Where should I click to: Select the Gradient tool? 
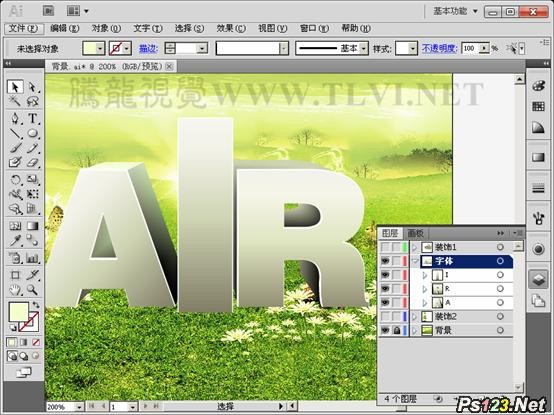(33, 226)
